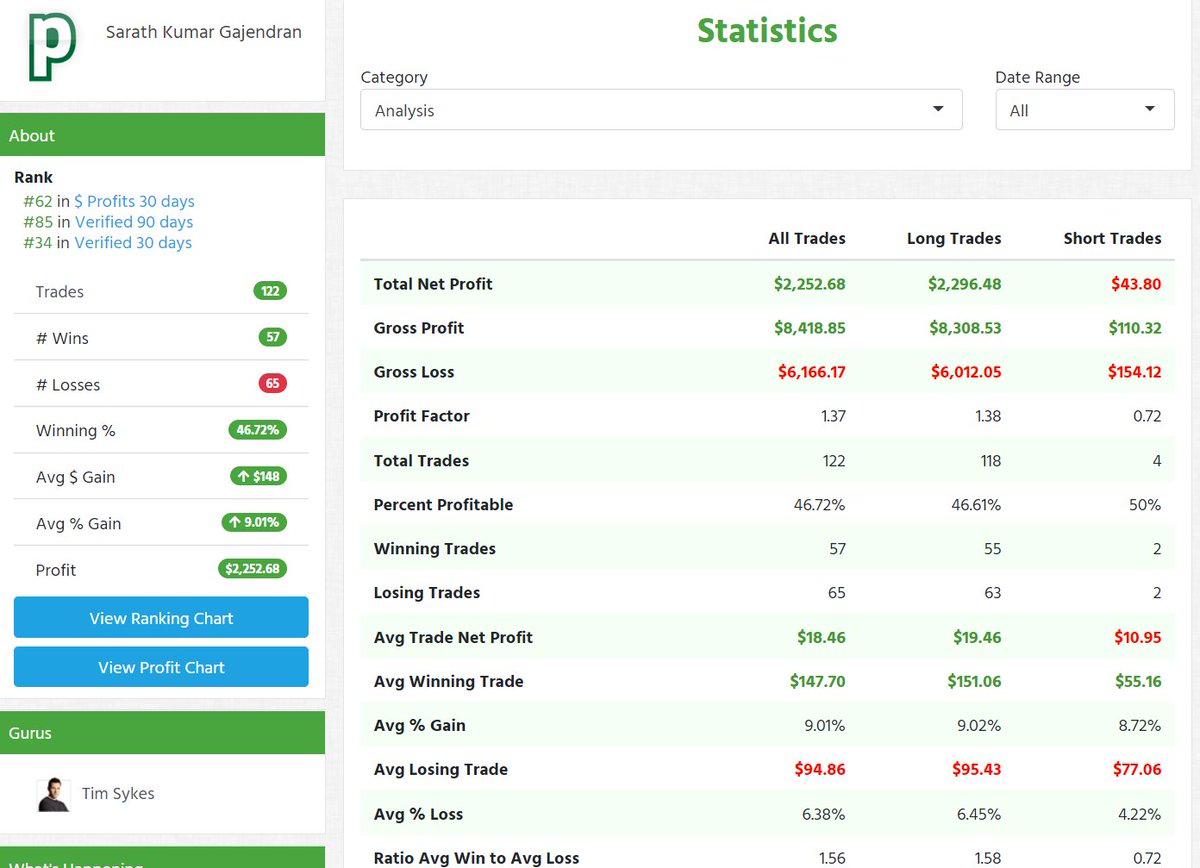Screen dimensions: 1200x868
Task: Click the $148 Avg $ Gain badge
Action: [258, 477]
